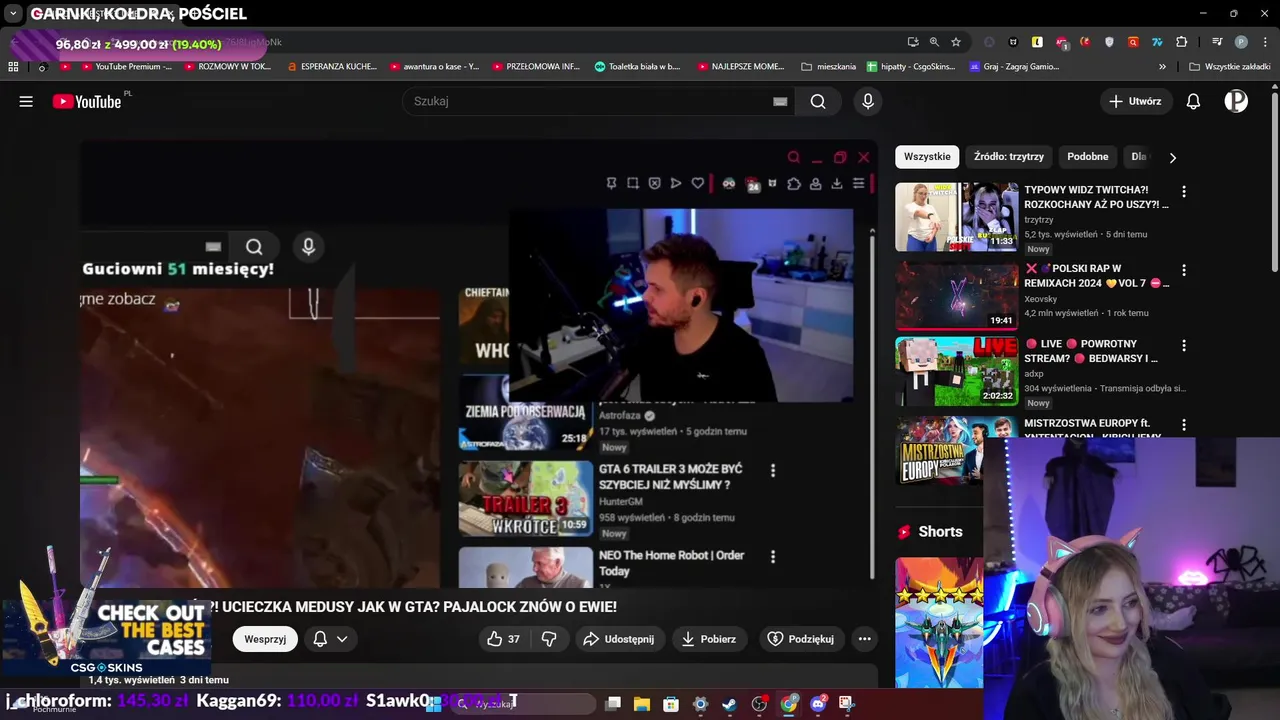
Task: Click the Podziękuj thanks button
Action: (x=800, y=639)
